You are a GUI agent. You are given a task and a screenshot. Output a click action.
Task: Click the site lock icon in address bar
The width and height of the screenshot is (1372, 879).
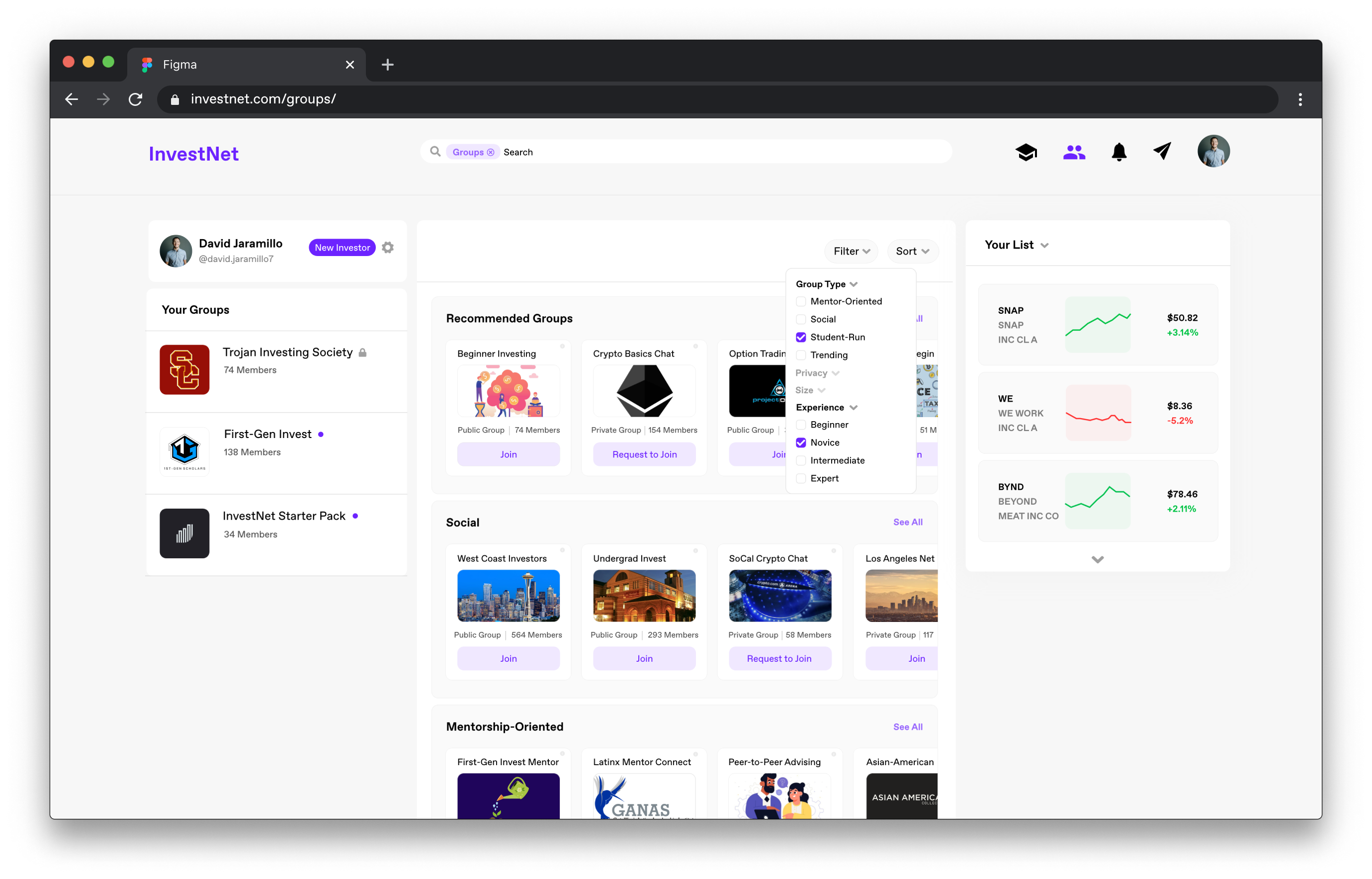click(x=175, y=99)
